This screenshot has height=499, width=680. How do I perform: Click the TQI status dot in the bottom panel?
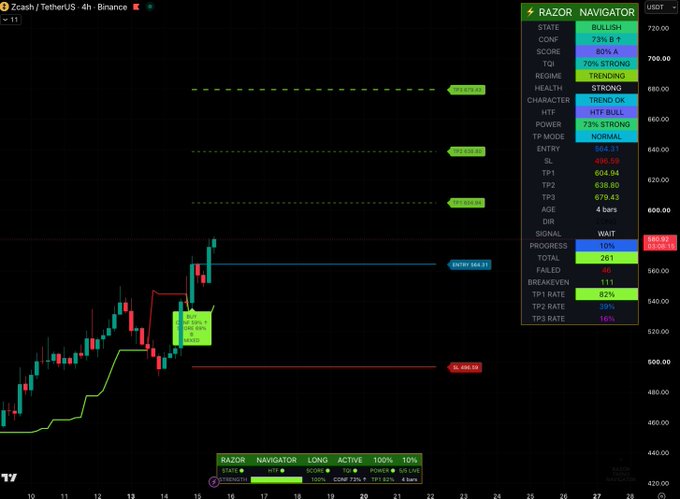point(355,470)
